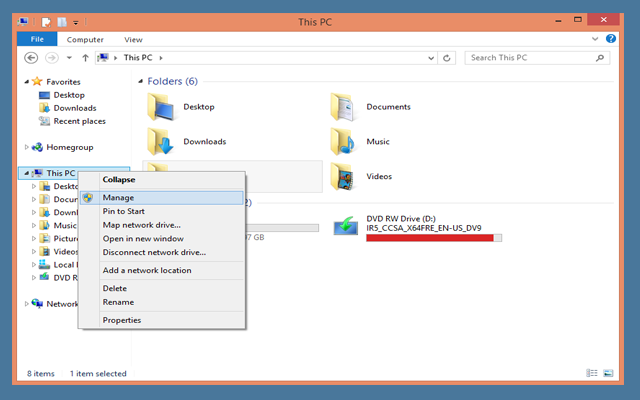640x400 pixels.
Task: Click the breadcrumb arrow after This PC
Action: [161, 58]
